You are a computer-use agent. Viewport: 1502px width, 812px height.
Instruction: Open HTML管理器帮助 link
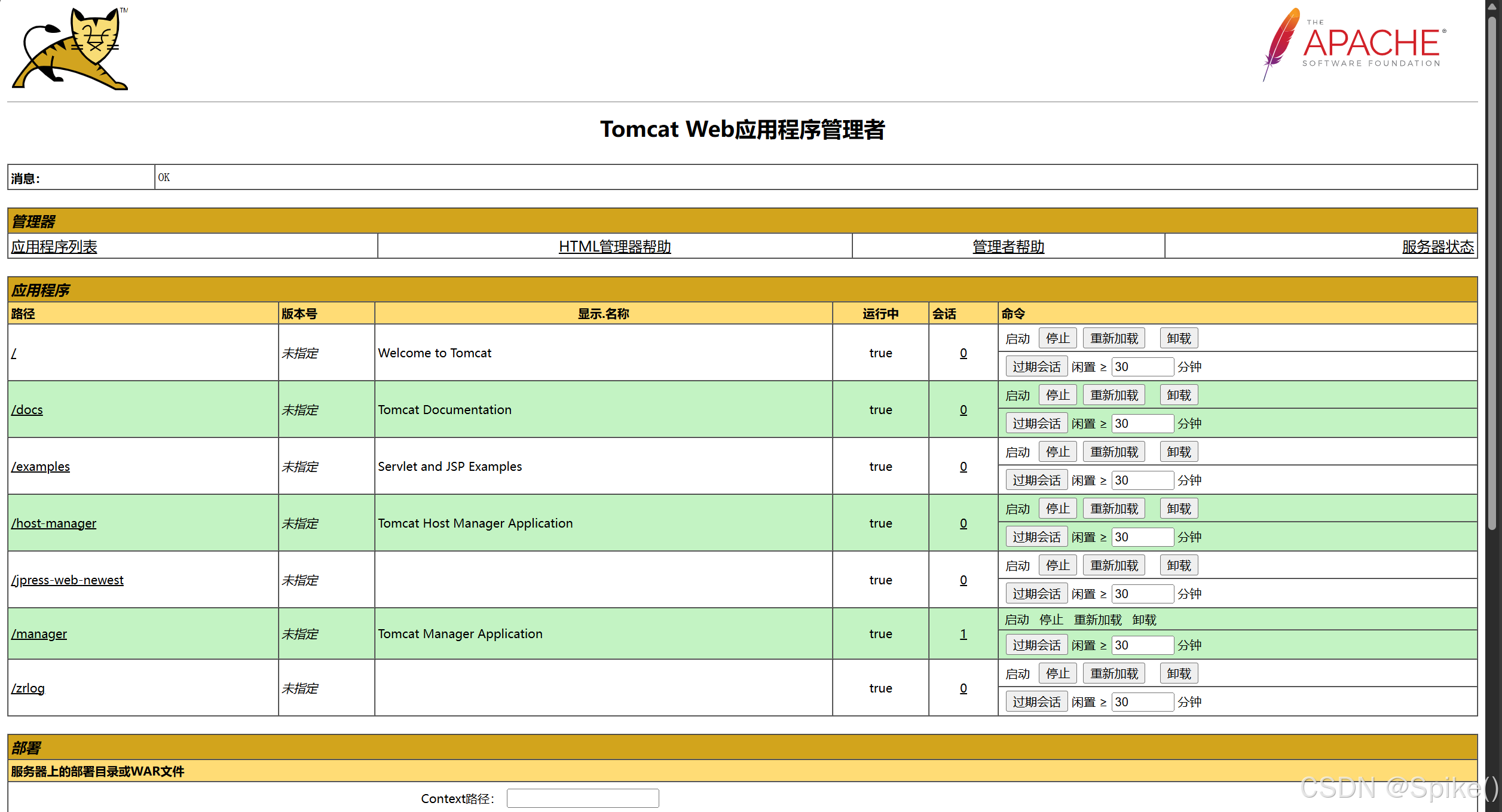click(614, 246)
